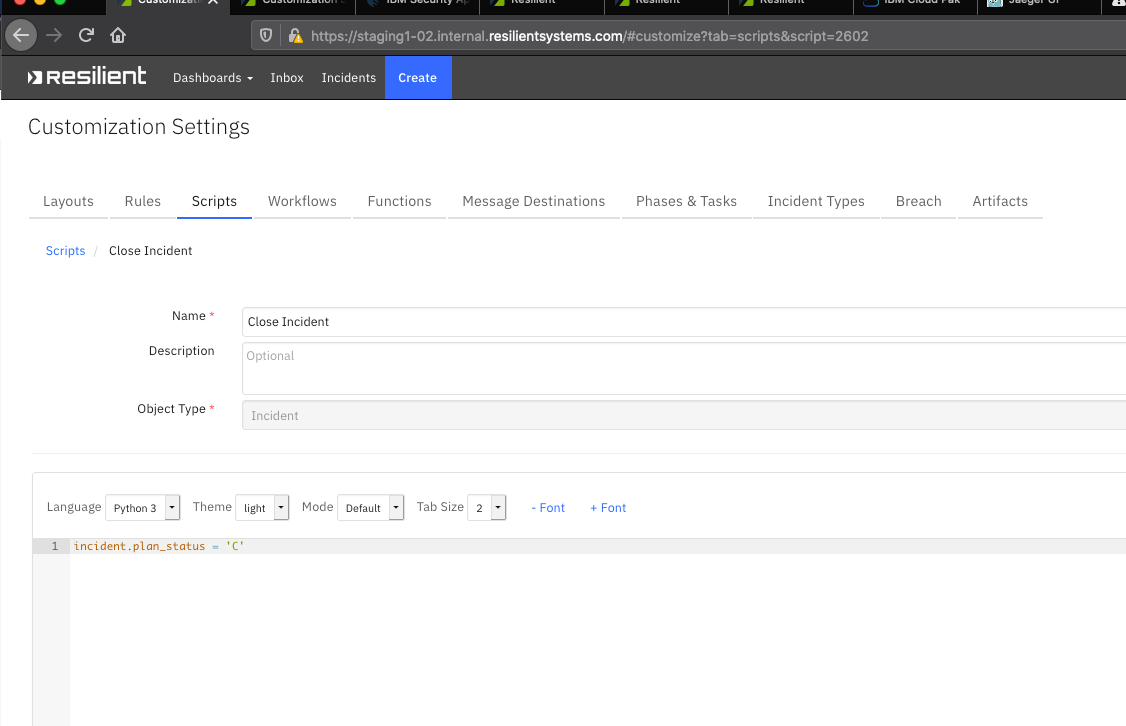1126x726 pixels.
Task: Open the Workflows tab
Action: 302,201
